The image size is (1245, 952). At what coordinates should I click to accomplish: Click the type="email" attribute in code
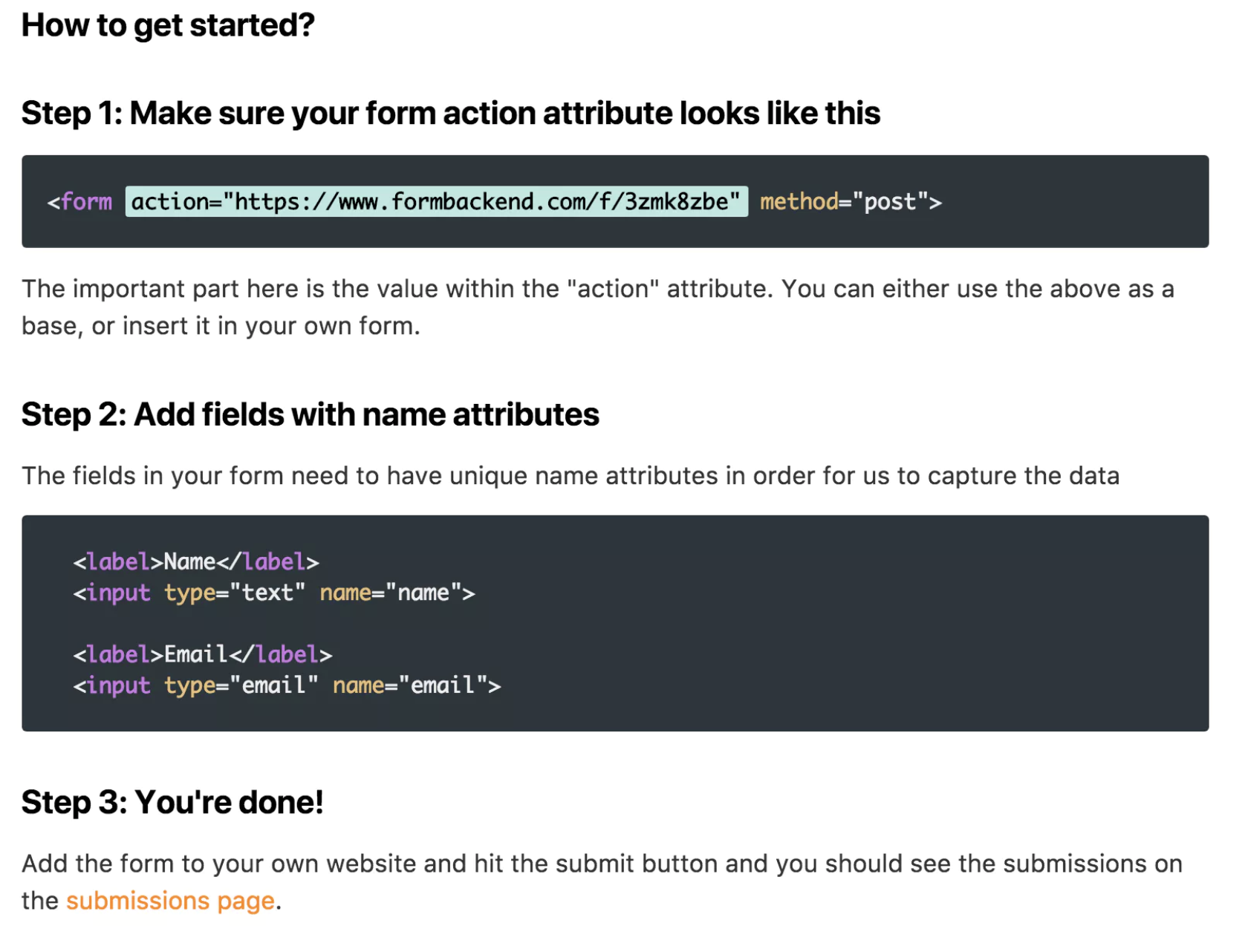coord(241,685)
